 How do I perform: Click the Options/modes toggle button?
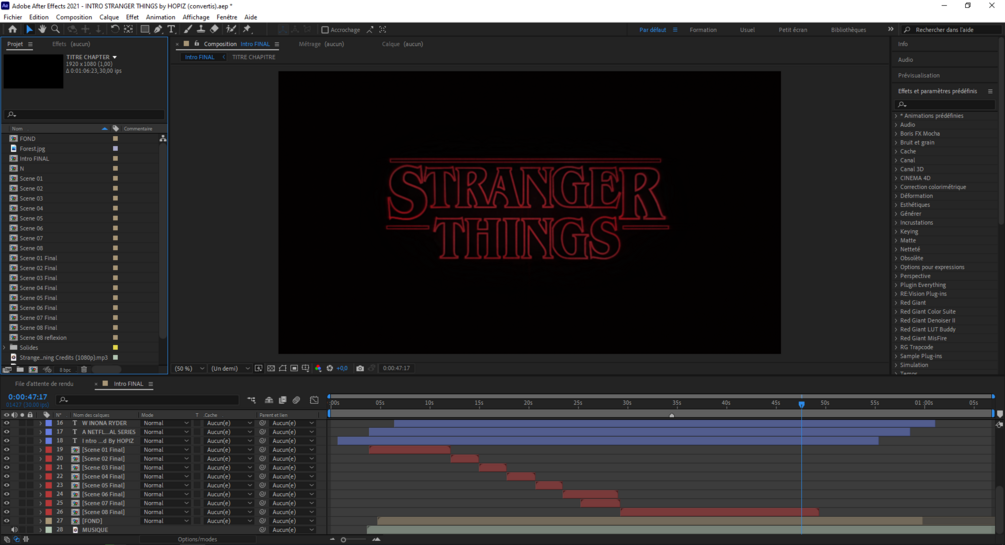(x=197, y=539)
